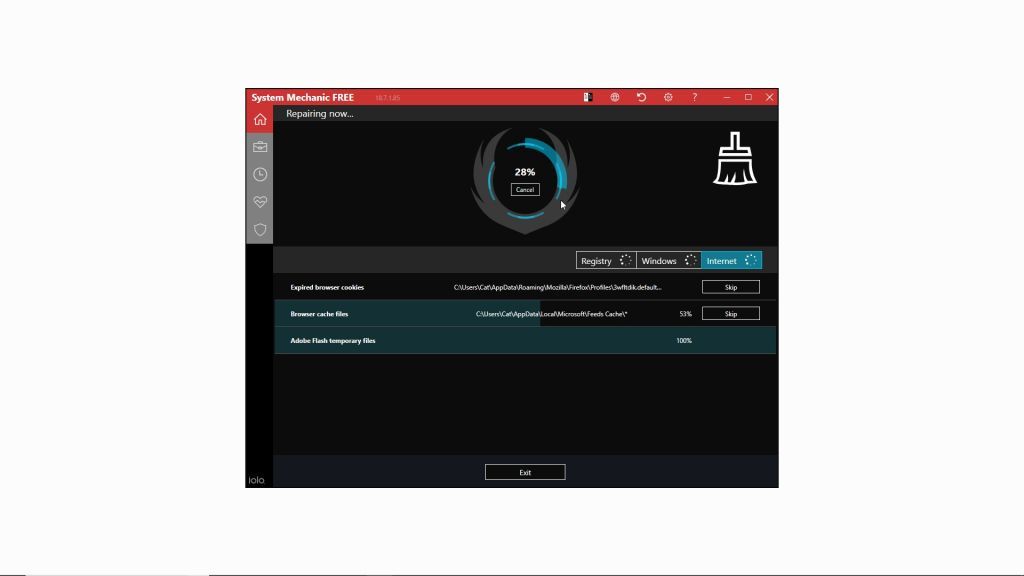Minimize the System Mechanic window
1024x576 pixels.
tap(727, 97)
